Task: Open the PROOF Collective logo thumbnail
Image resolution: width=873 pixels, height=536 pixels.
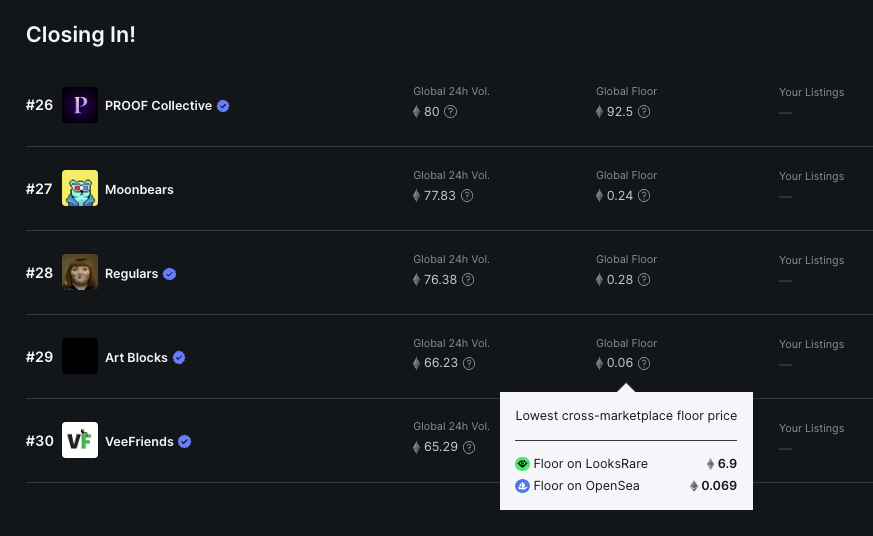Action: (x=80, y=105)
